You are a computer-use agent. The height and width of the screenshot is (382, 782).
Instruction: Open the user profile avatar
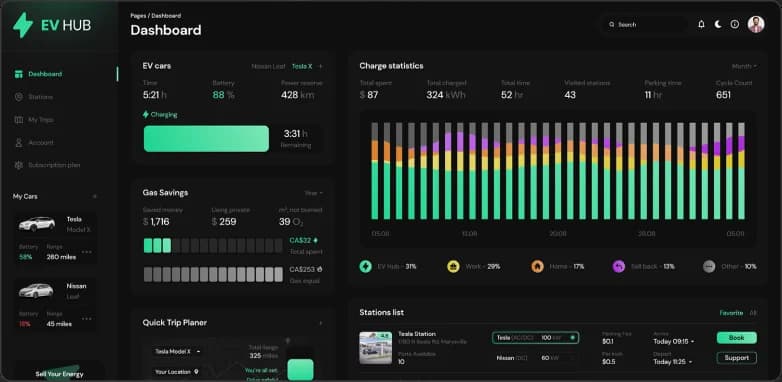click(x=756, y=24)
